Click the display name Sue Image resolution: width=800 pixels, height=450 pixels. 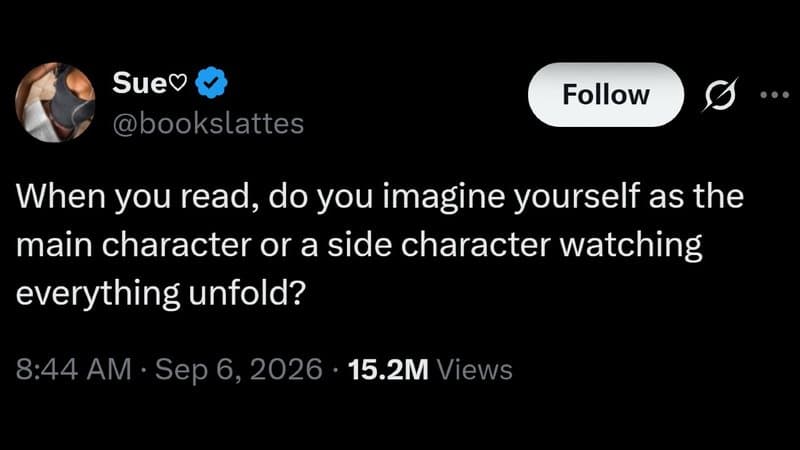click(x=140, y=82)
